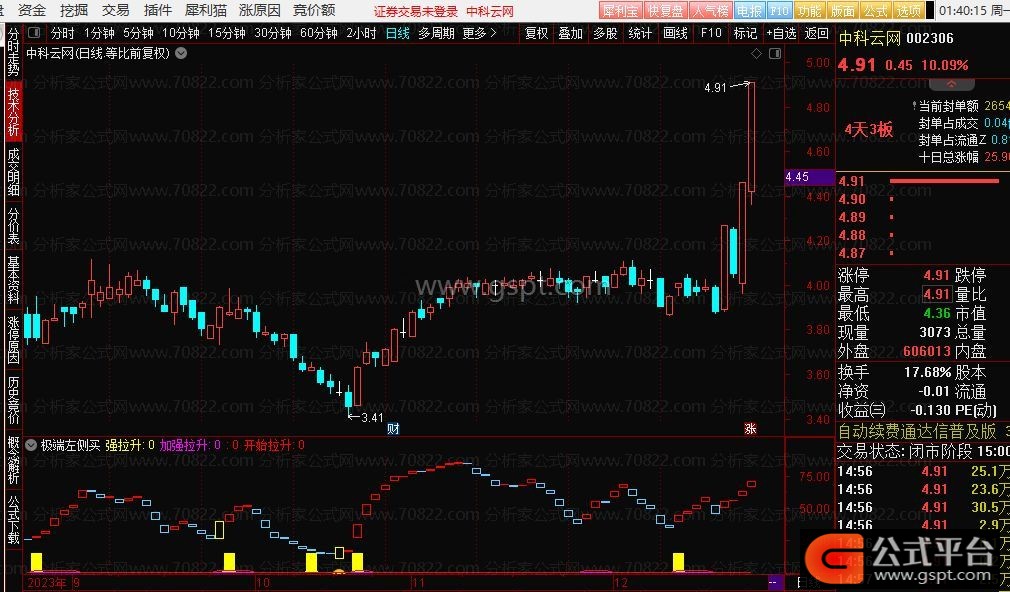Click the 证券交易未登录 login link
The height and width of the screenshot is (592, 1010).
[x=415, y=11]
